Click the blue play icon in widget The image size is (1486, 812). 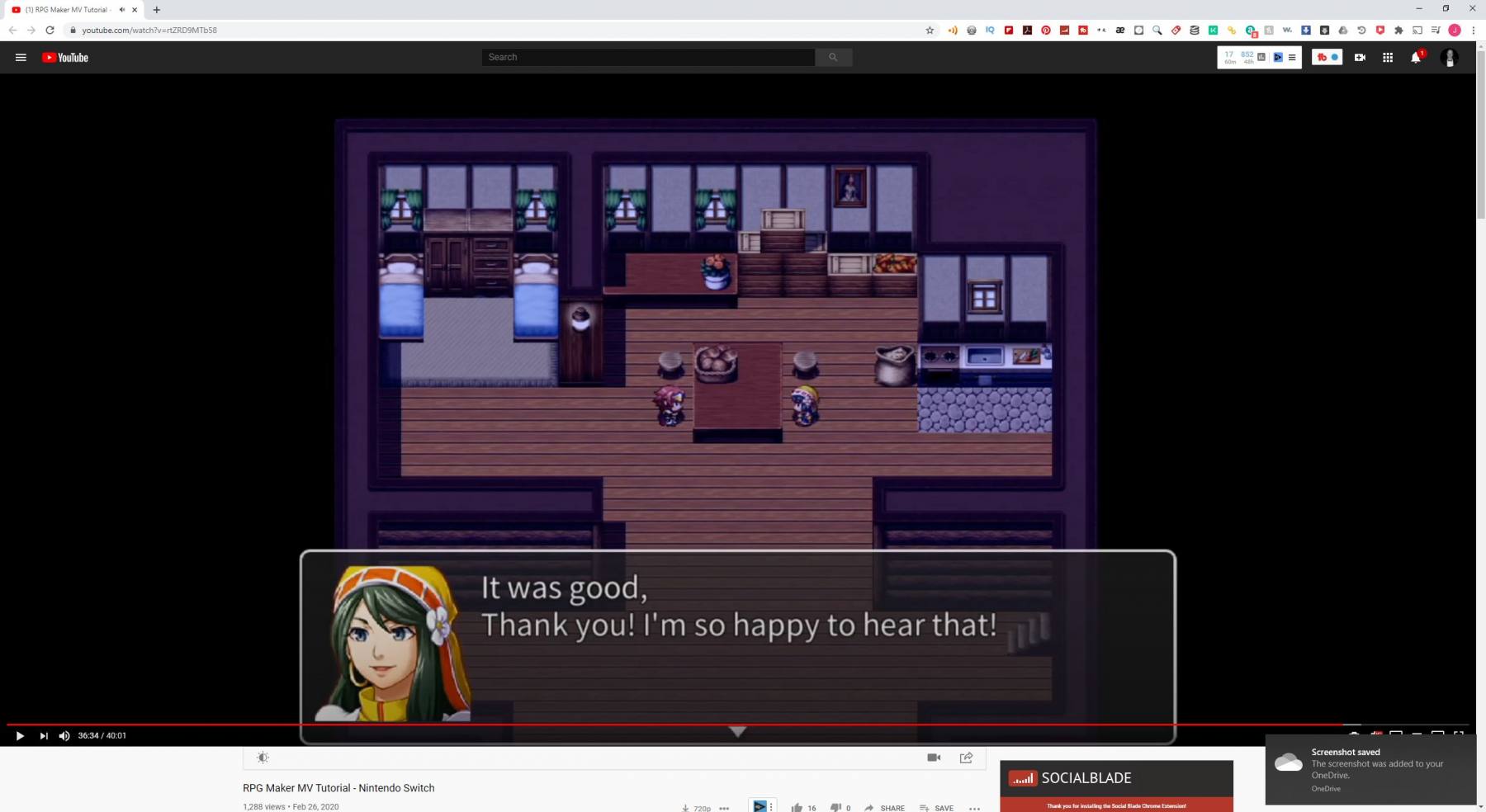[1278, 58]
